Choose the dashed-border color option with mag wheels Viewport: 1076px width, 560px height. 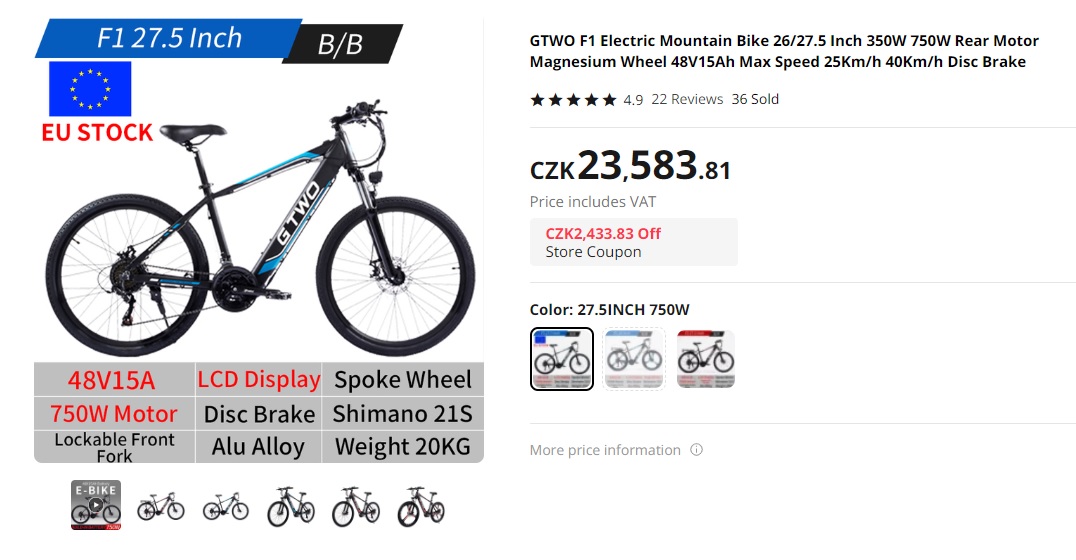634,359
